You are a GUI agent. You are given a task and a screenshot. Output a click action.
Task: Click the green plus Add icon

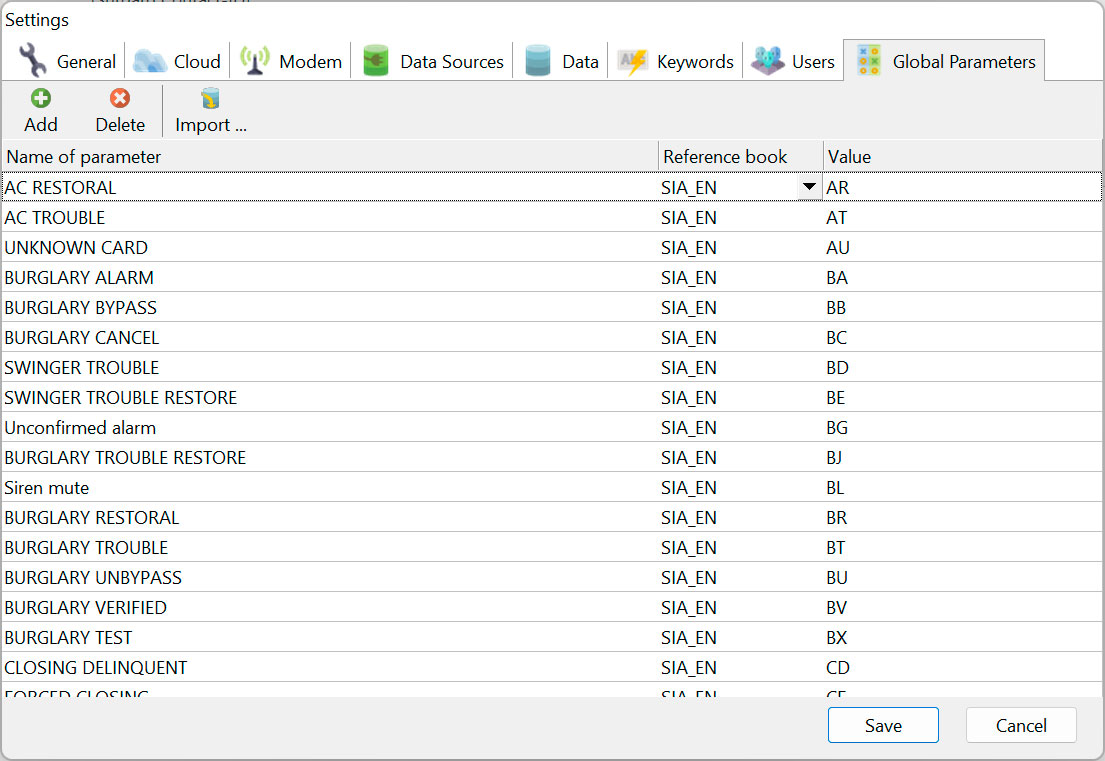coord(41,98)
